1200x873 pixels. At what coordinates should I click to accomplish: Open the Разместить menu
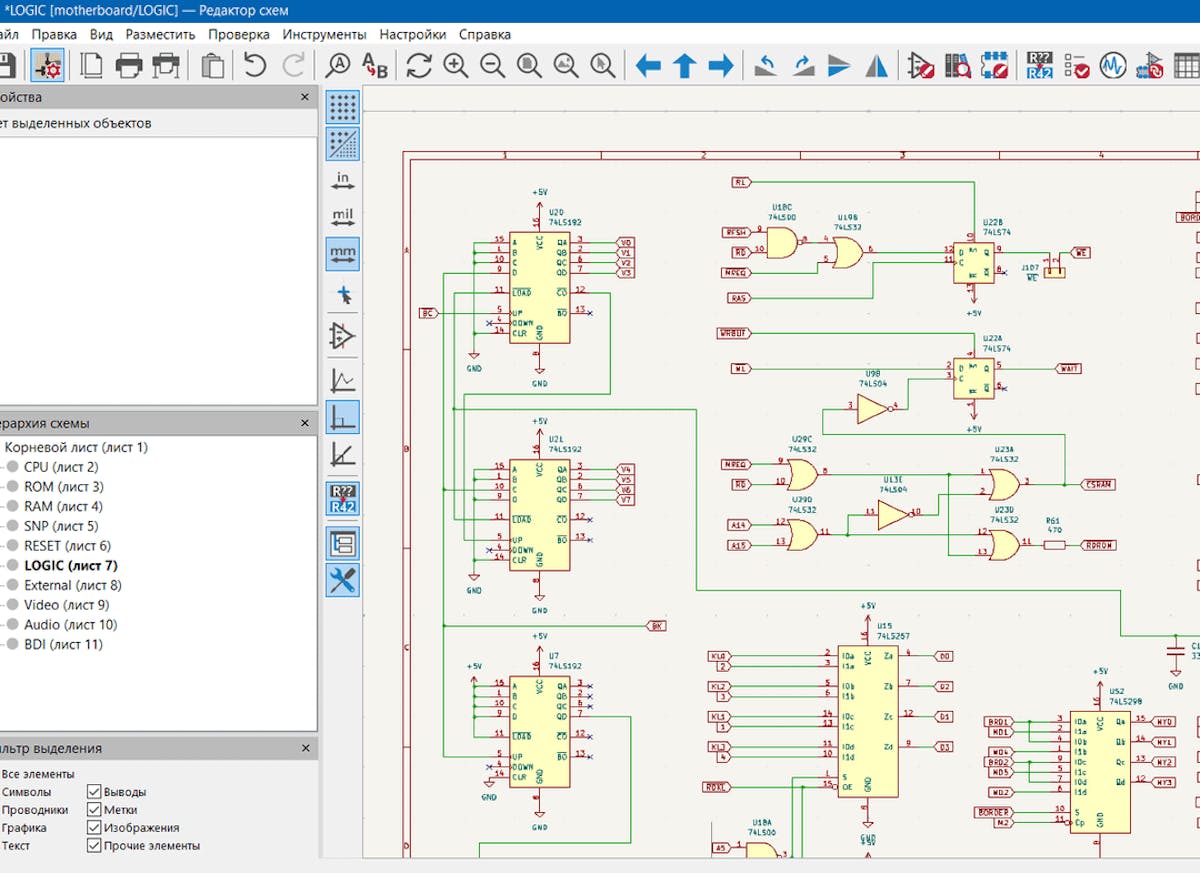pos(160,34)
